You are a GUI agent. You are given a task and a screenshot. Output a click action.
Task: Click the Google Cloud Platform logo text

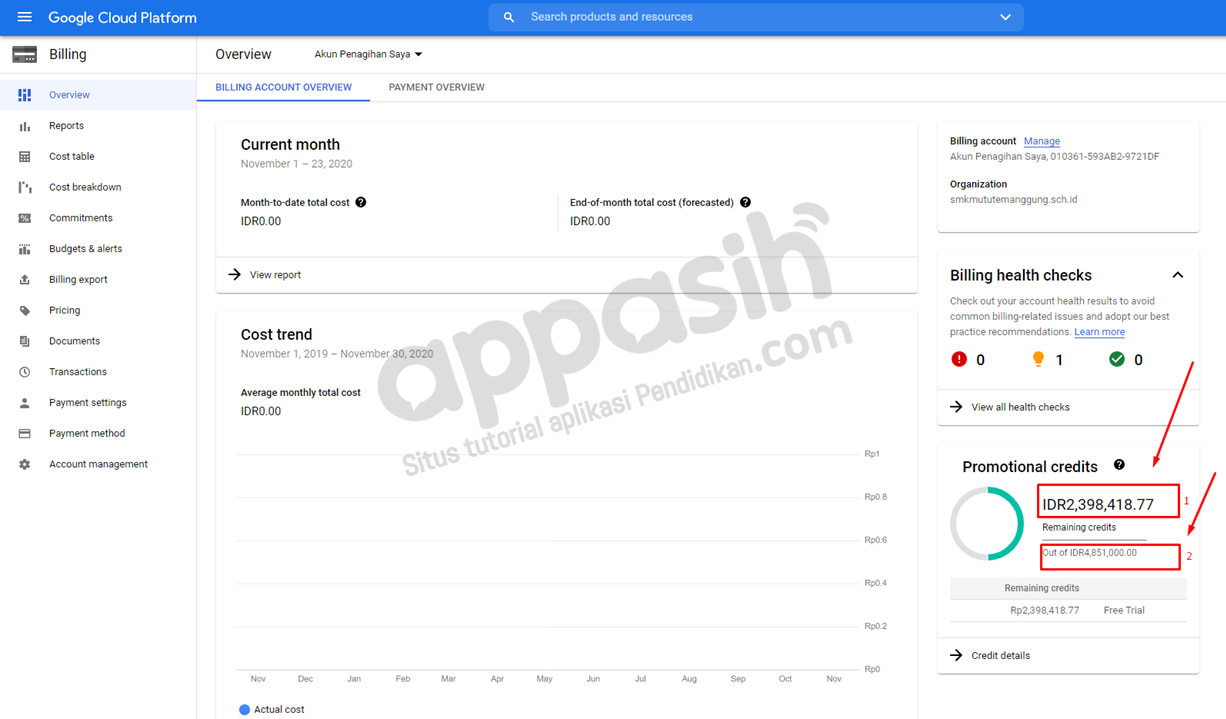(122, 17)
